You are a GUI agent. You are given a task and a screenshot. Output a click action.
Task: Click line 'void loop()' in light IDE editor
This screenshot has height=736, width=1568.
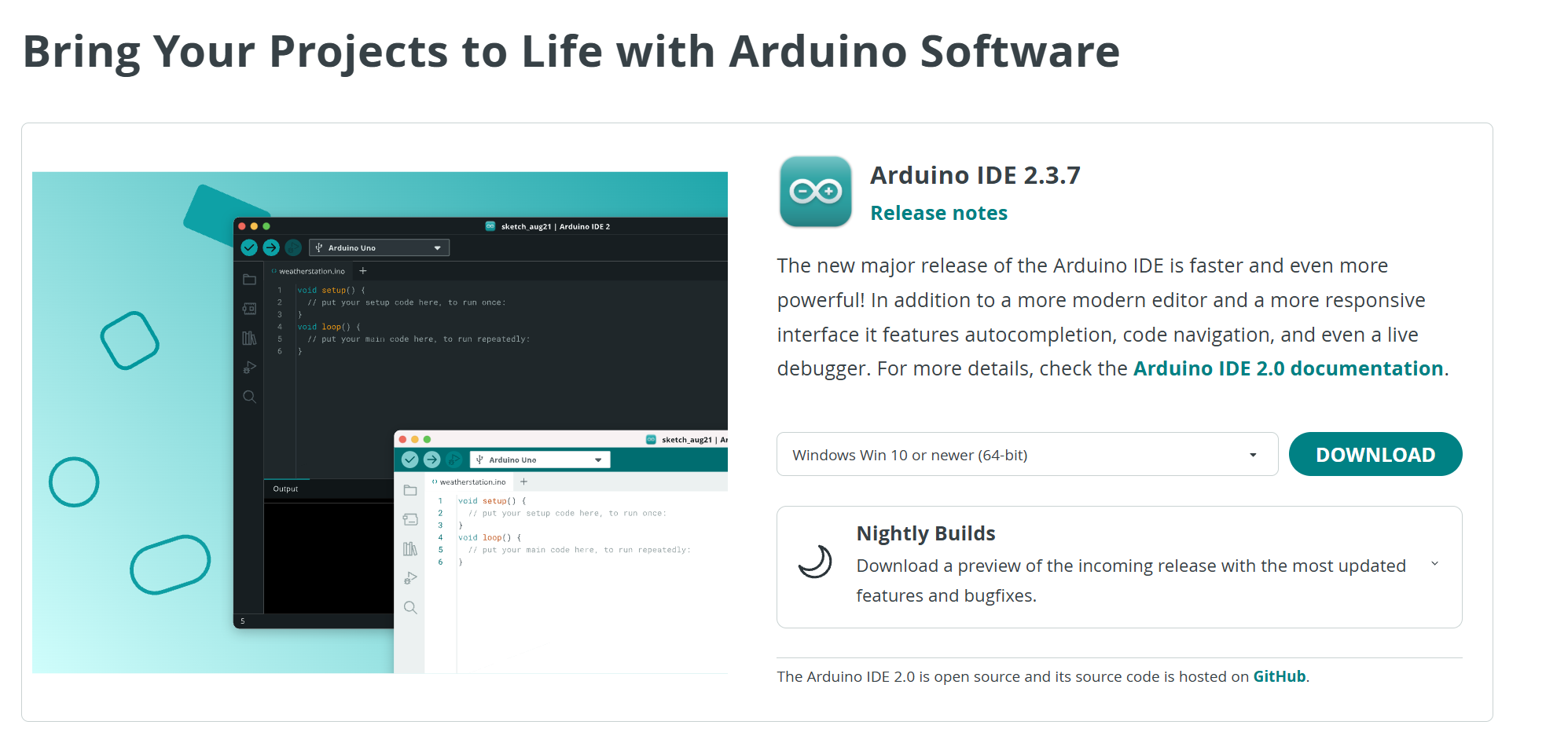click(x=490, y=537)
